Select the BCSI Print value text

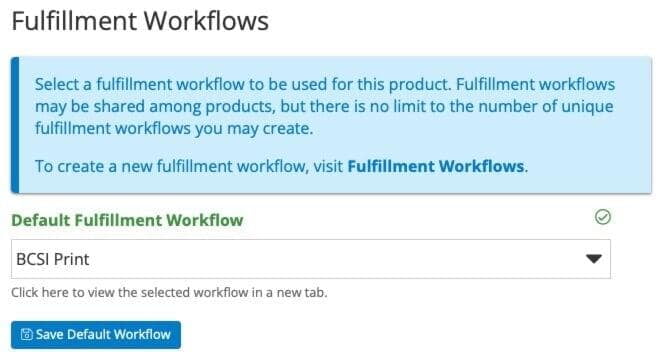[52, 259]
